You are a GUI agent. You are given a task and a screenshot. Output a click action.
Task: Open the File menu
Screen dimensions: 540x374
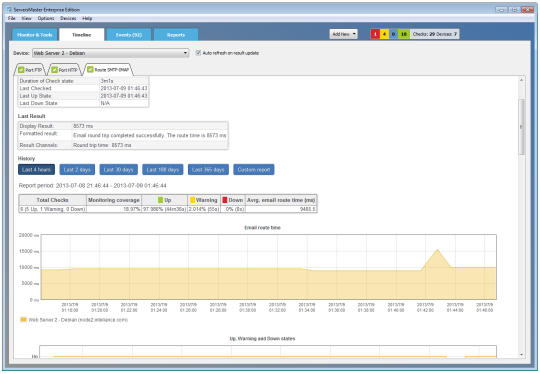(11, 18)
